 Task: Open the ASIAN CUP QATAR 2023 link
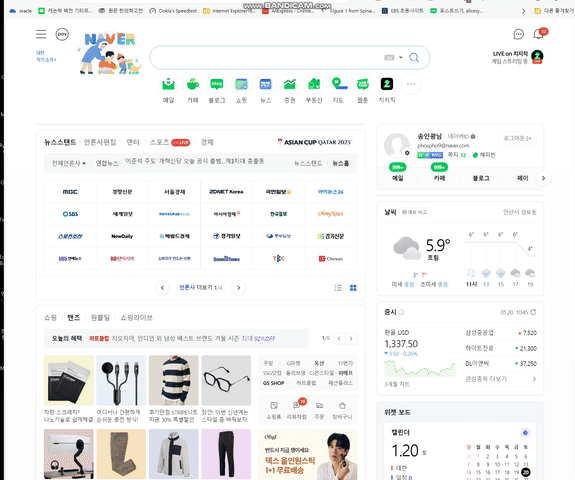click(315, 142)
